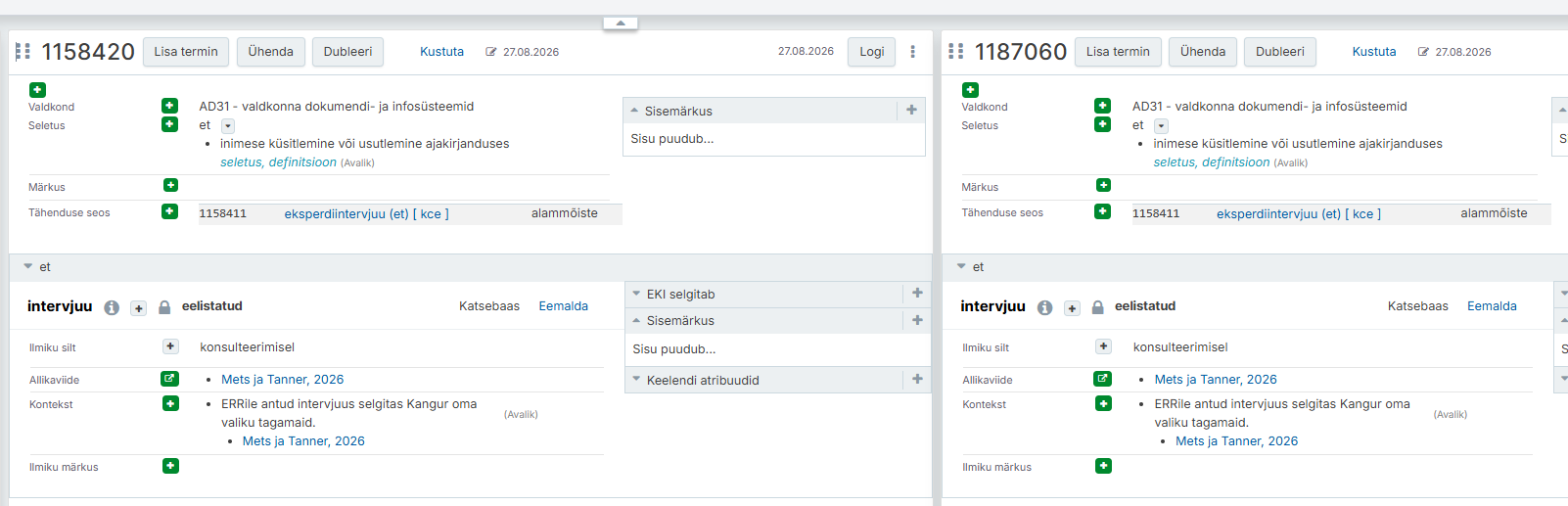
Task: Click Dubleeri button for entry 1187060
Action: coord(1280,52)
